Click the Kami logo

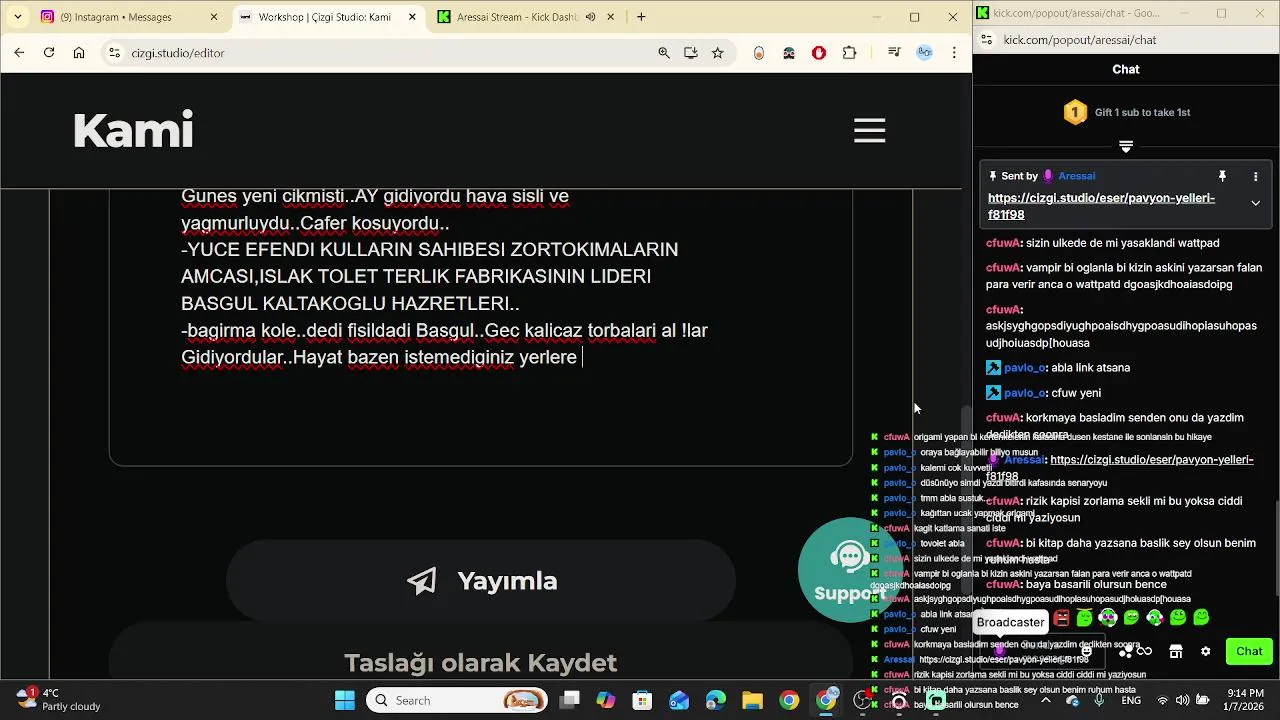pos(133,130)
